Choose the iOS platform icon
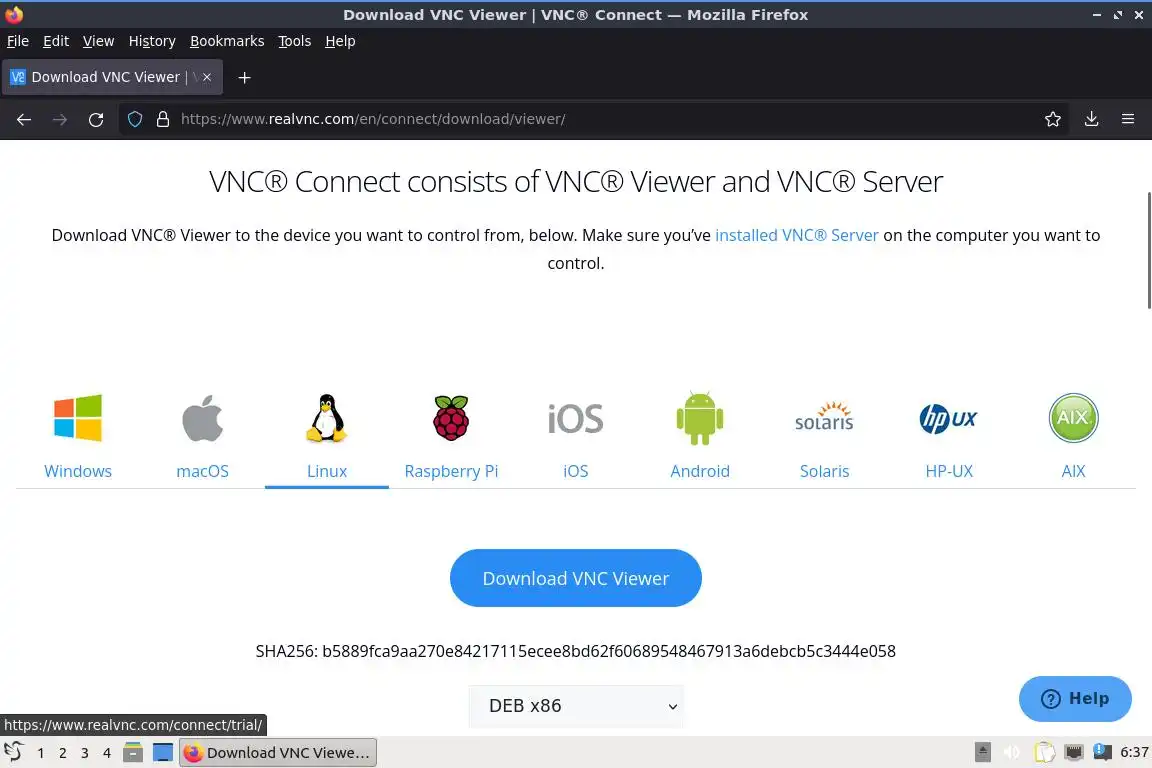Image resolution: width=1152 pixels, height=768 pixels. [x=575, y=418]
